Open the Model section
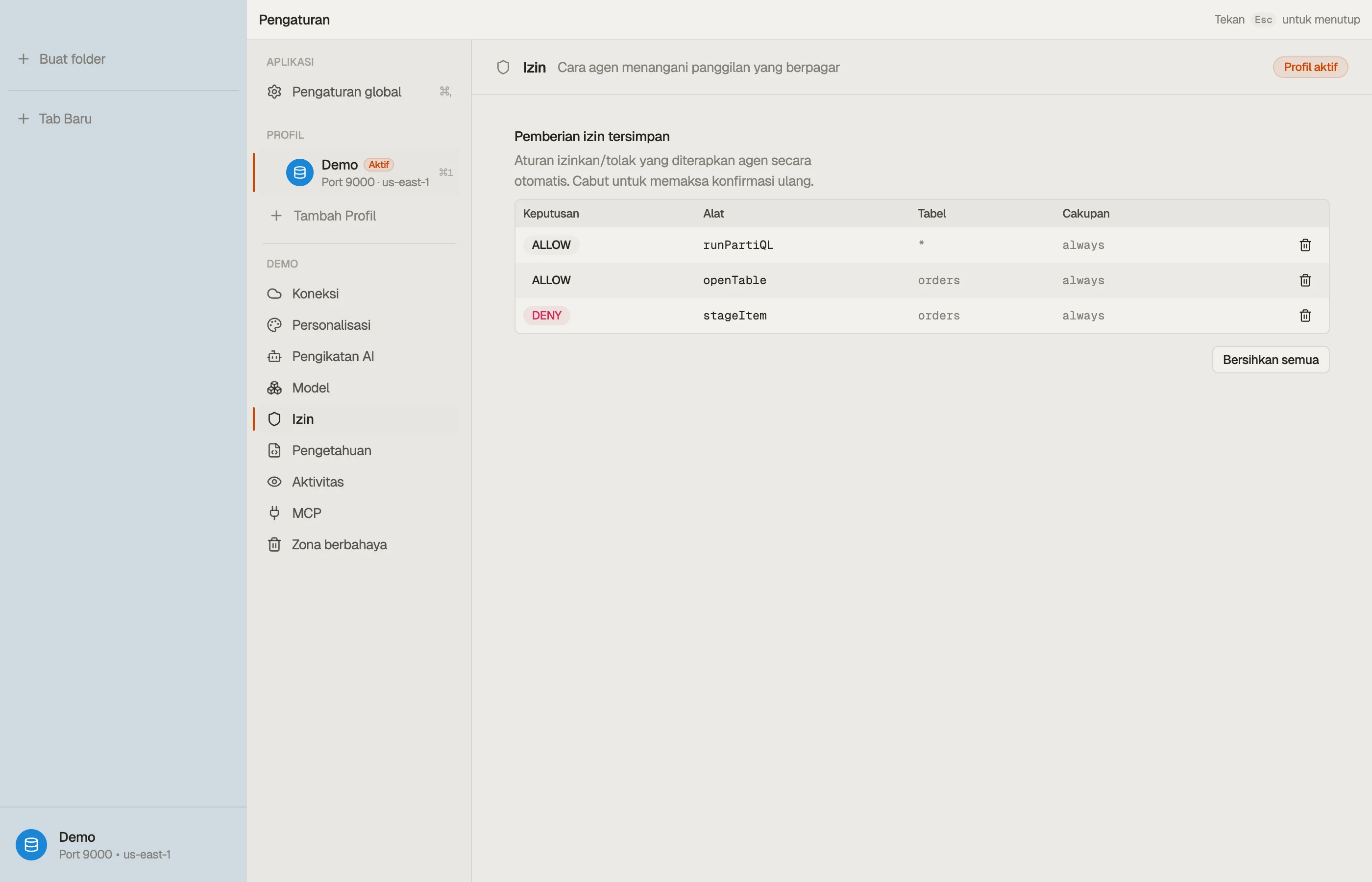This screenshot has width=1372, height=882. (x=359, y=388)
